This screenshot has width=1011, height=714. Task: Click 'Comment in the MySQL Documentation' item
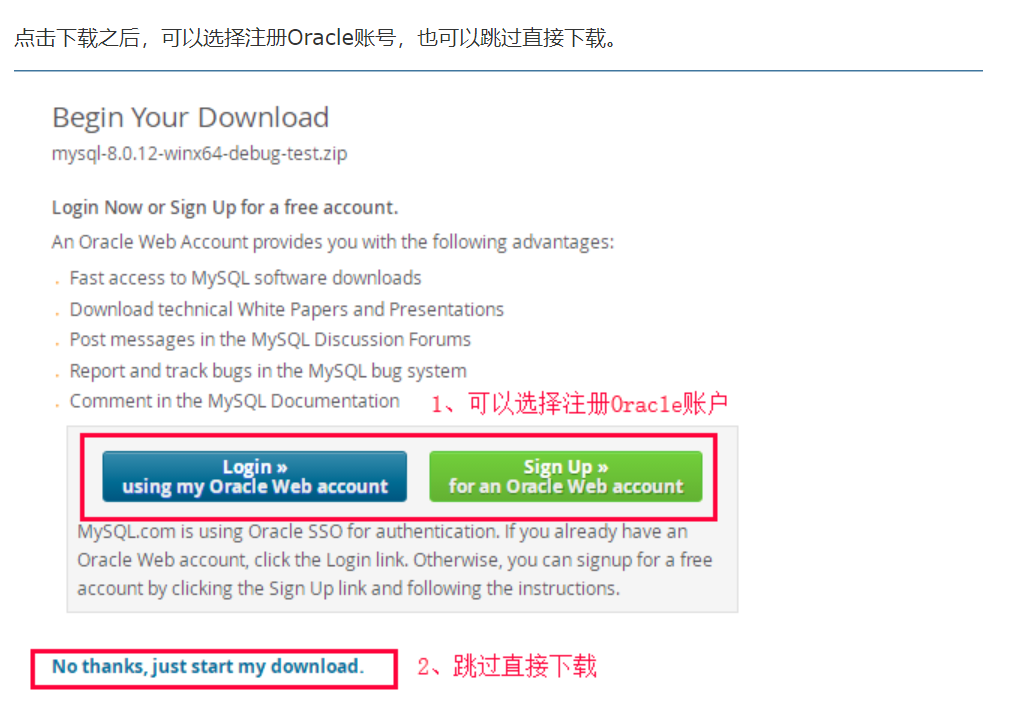235,401
